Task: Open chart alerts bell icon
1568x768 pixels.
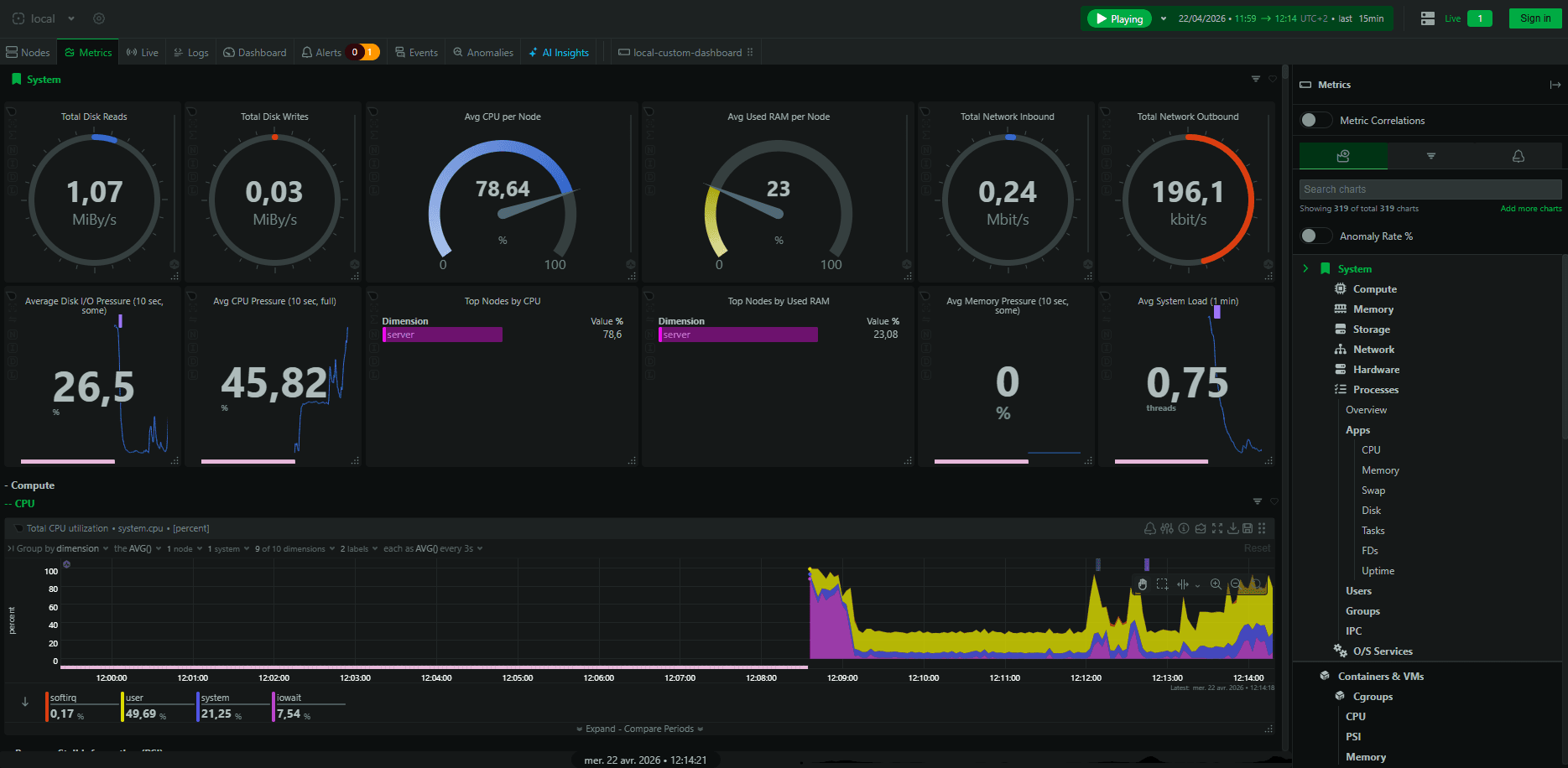Action: tap(1149, 528)
